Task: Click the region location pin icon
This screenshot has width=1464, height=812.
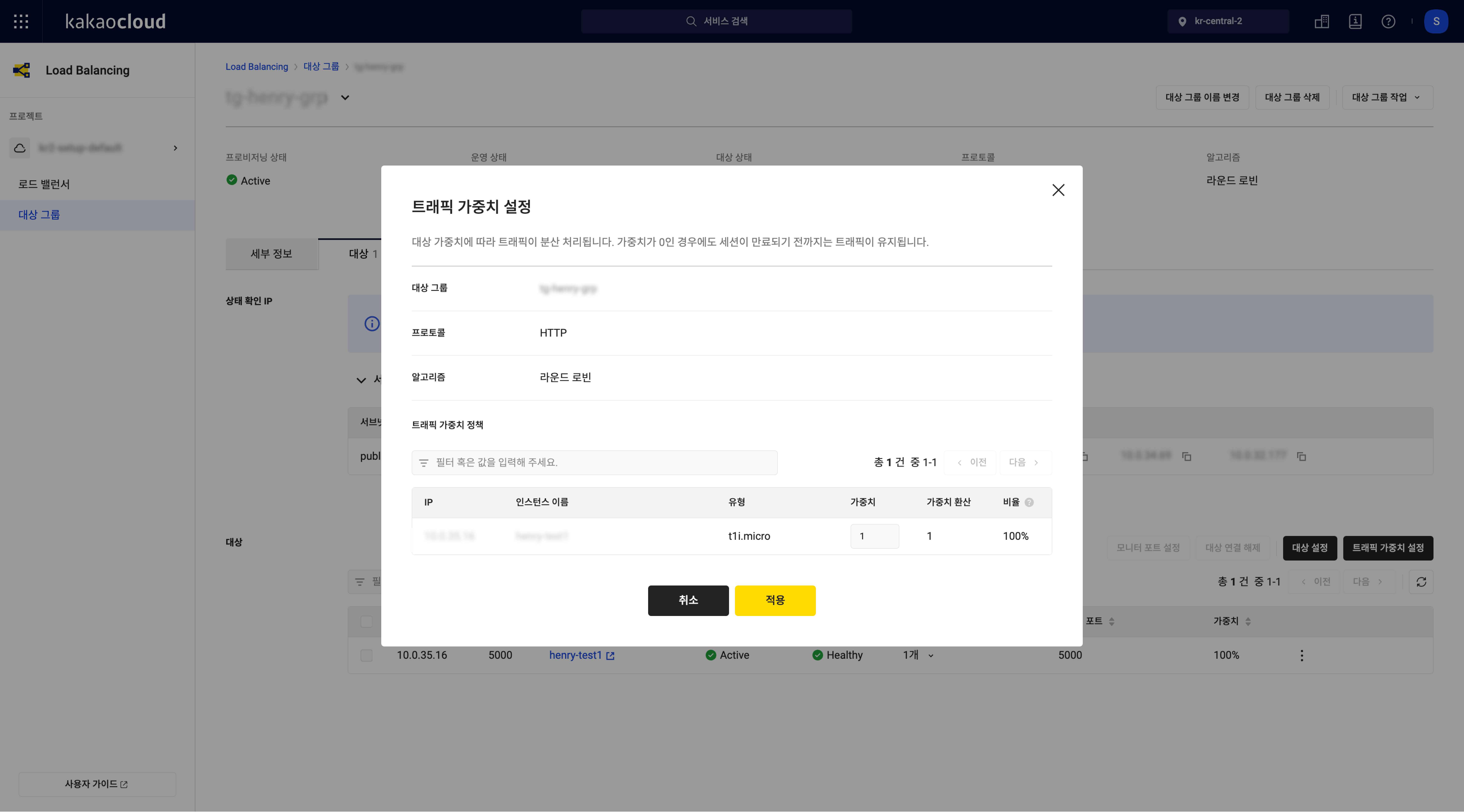Action: [x=1182, y=22]
